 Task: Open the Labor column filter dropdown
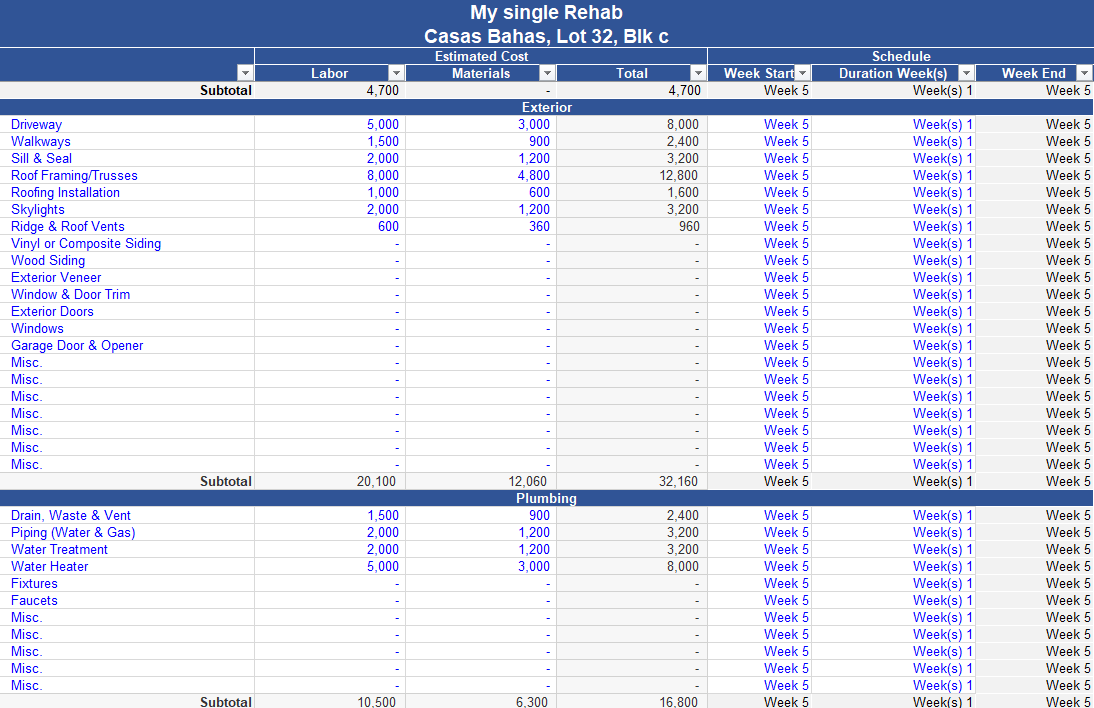[396, 73]
